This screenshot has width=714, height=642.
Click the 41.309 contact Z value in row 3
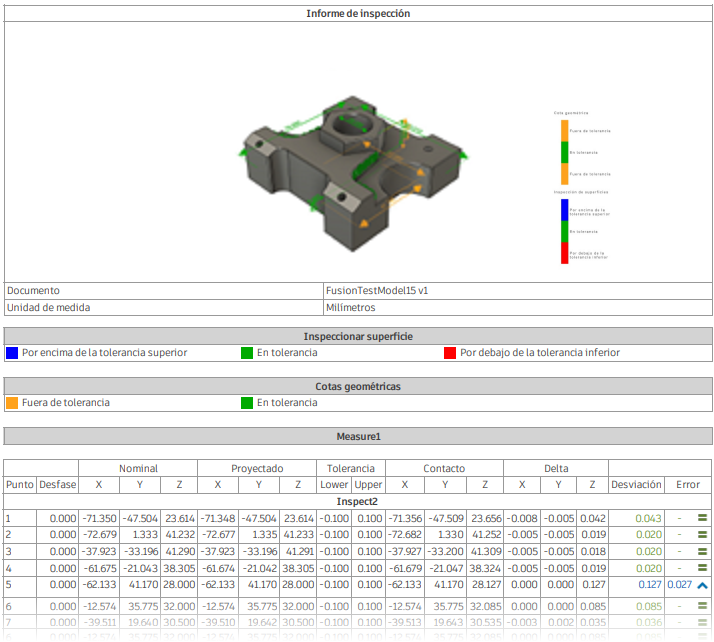pos(486,551)
